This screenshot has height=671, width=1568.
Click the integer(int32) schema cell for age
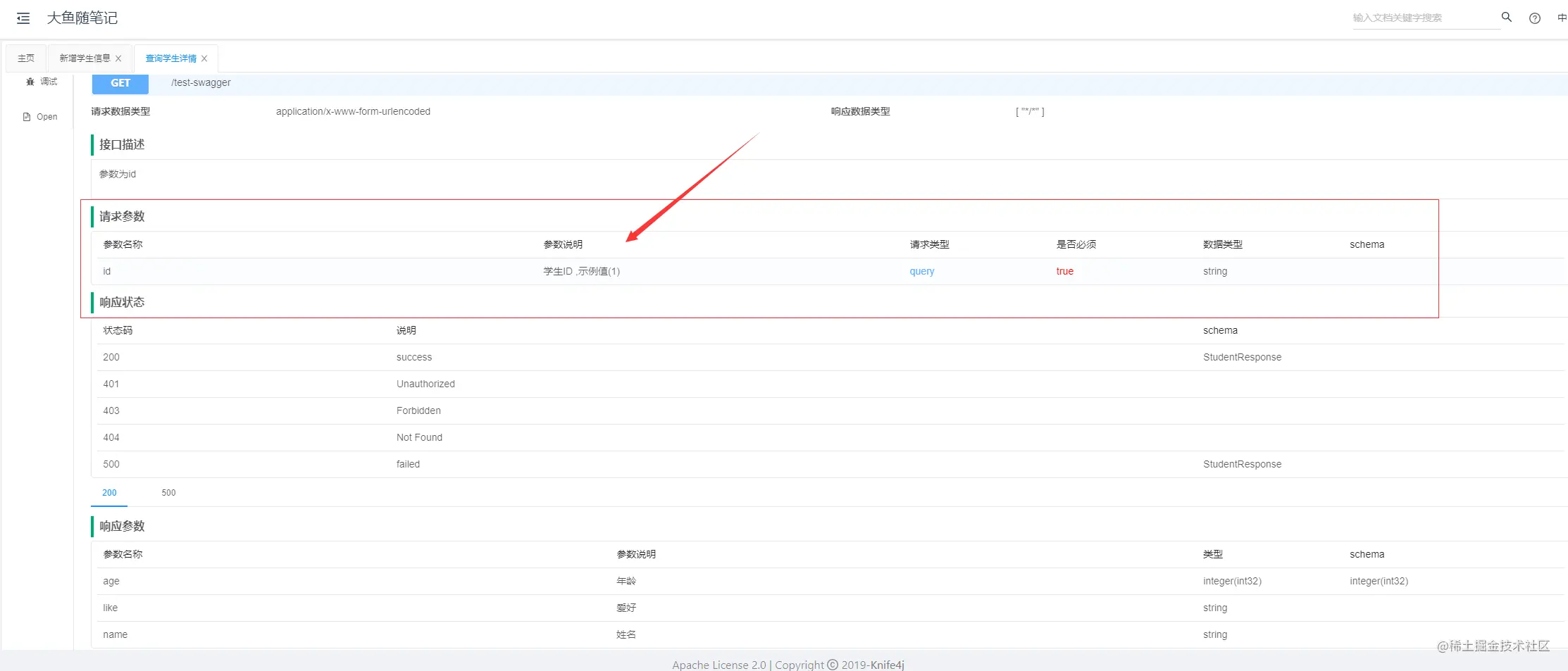click(x=1379, y=581)
